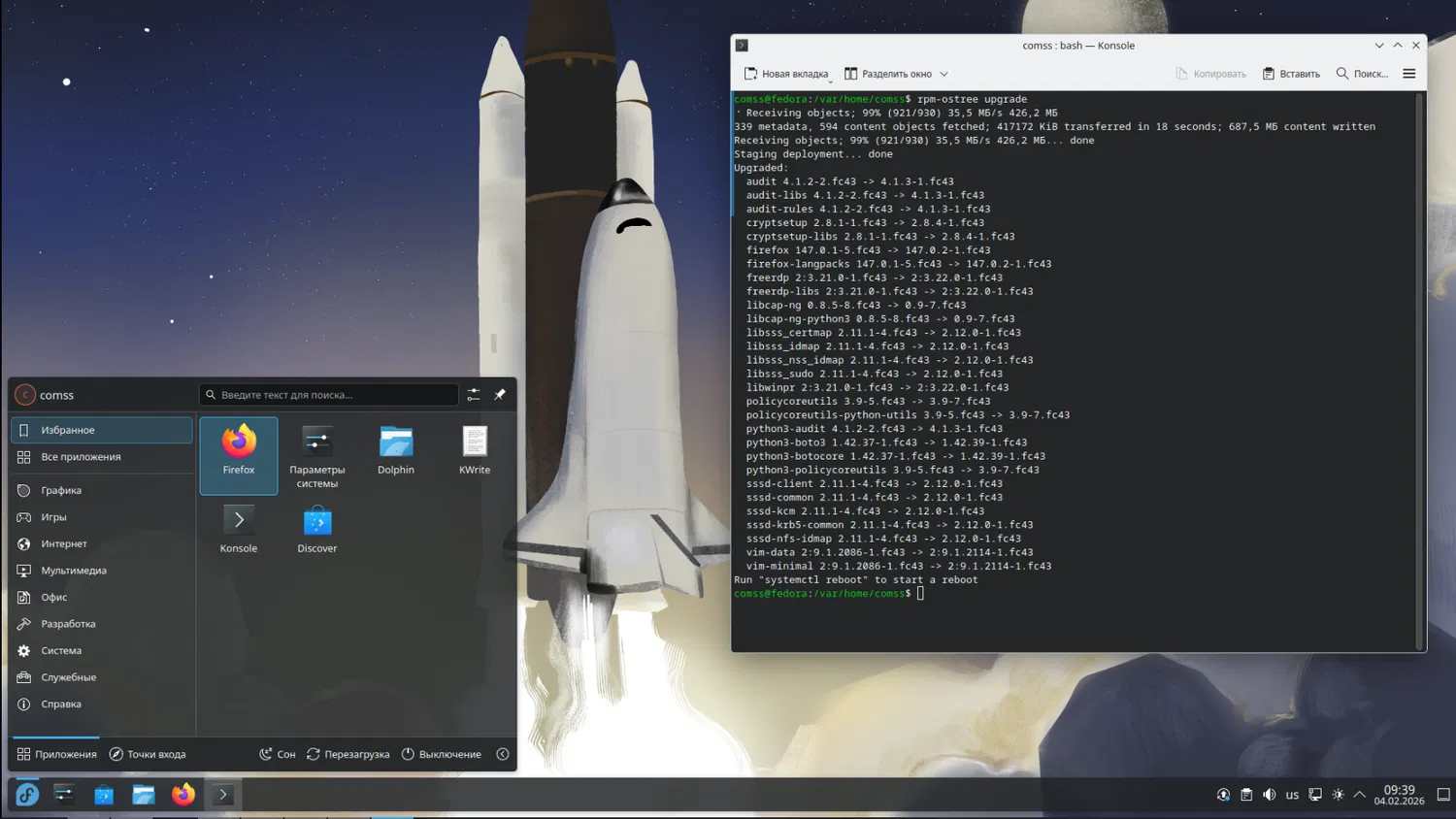Pin the application launcher open
This screenshot has height=819, width=1456.
coord(500,395)
